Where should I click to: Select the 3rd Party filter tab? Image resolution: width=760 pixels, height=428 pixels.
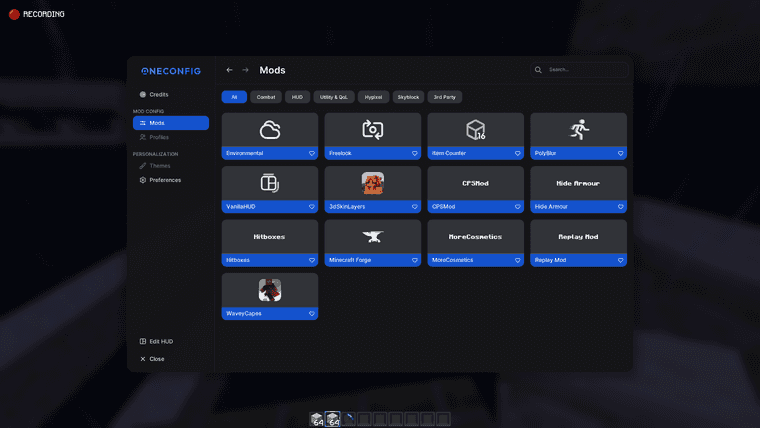point(444,97)
